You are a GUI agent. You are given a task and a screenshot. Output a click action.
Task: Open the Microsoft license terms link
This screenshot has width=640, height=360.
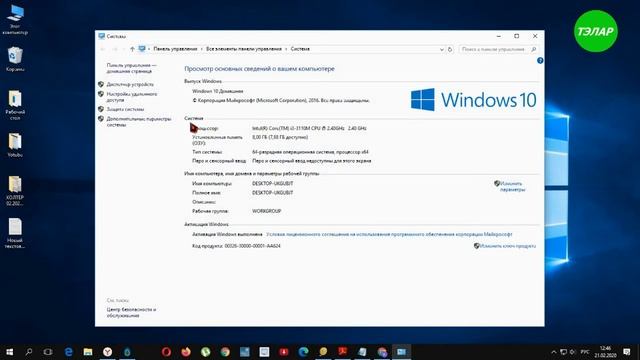[x=389, y=234]
